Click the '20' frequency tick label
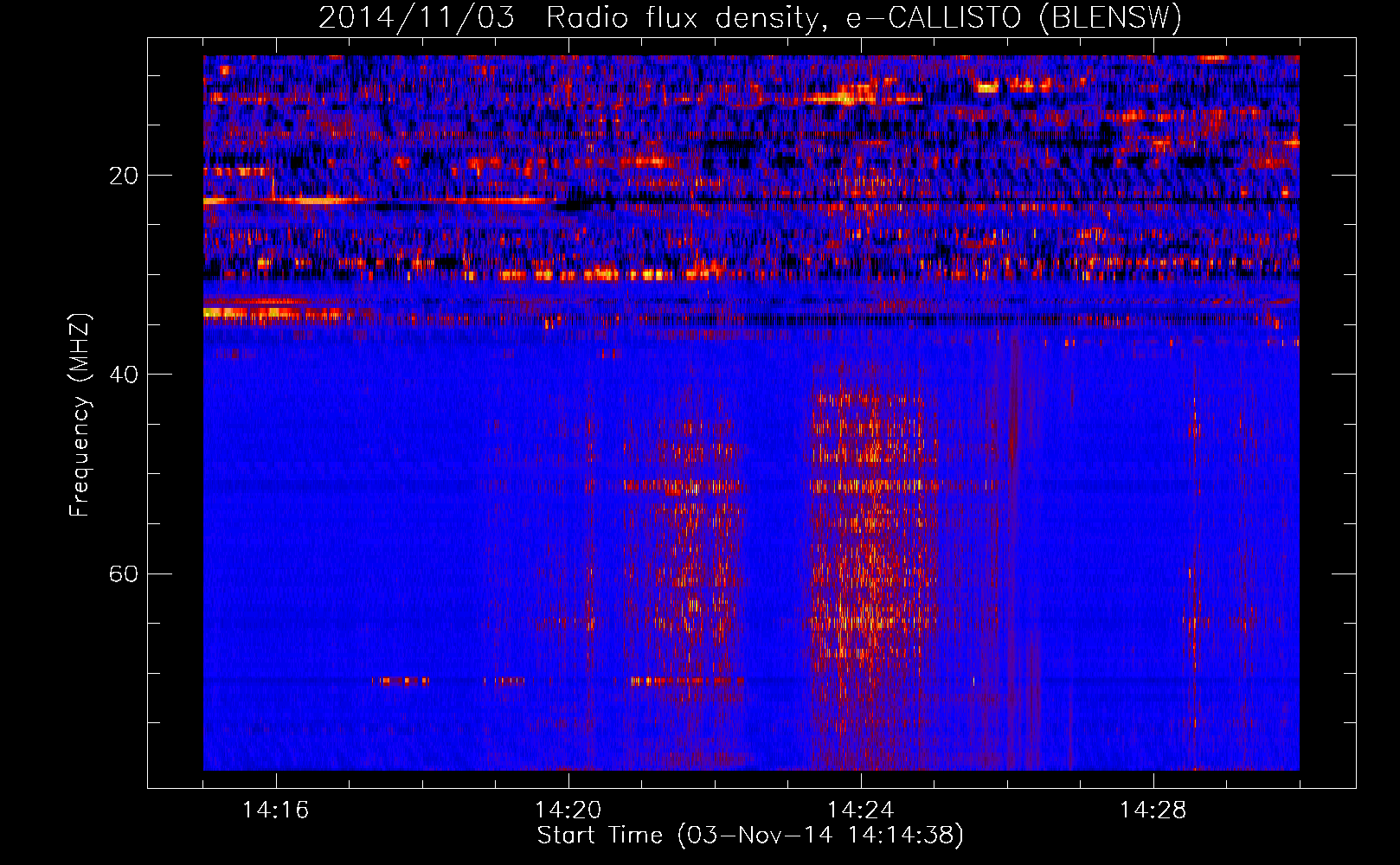 tap(123, 176)
